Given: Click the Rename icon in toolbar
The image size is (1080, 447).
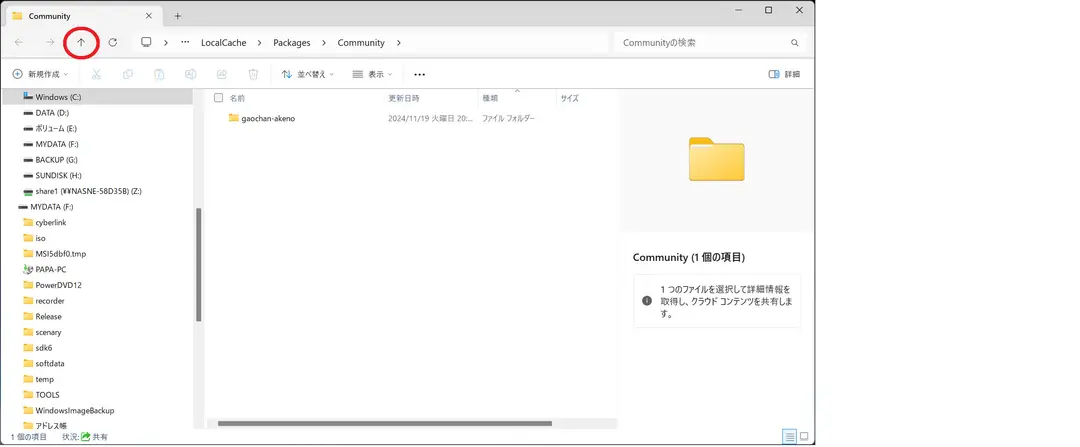Looking at the screenshot, I should [x=191, y=74].
